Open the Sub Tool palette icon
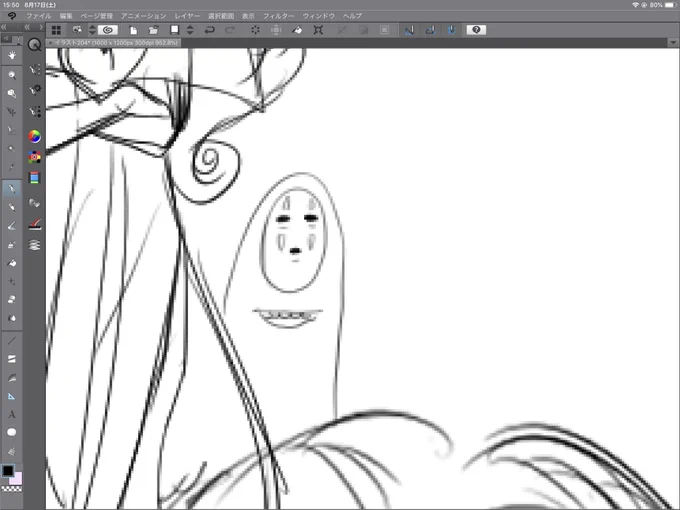The image size is (680, 510). tap(35, 69)
